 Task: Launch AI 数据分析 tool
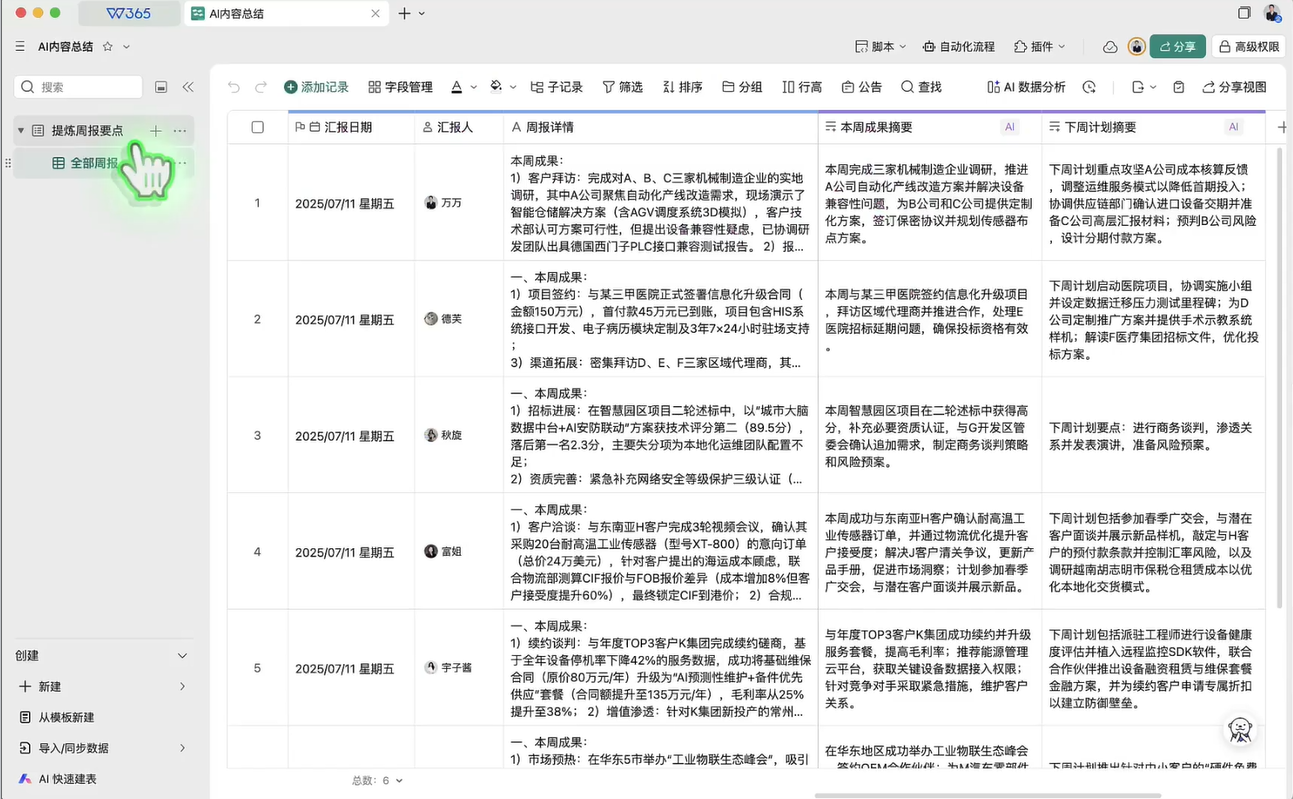(1026, 87)
